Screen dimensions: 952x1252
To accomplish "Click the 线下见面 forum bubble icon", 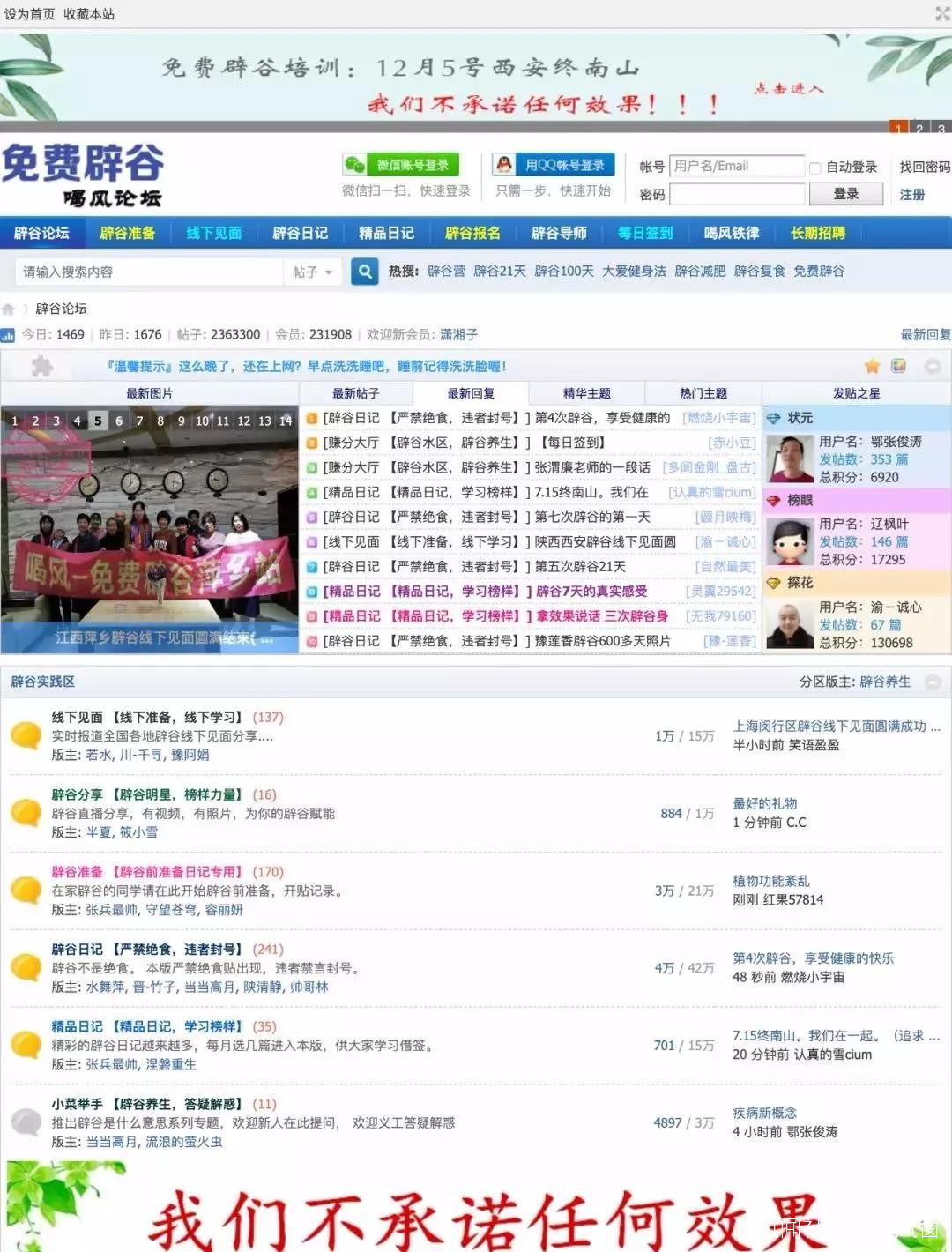I will (26, 735).
